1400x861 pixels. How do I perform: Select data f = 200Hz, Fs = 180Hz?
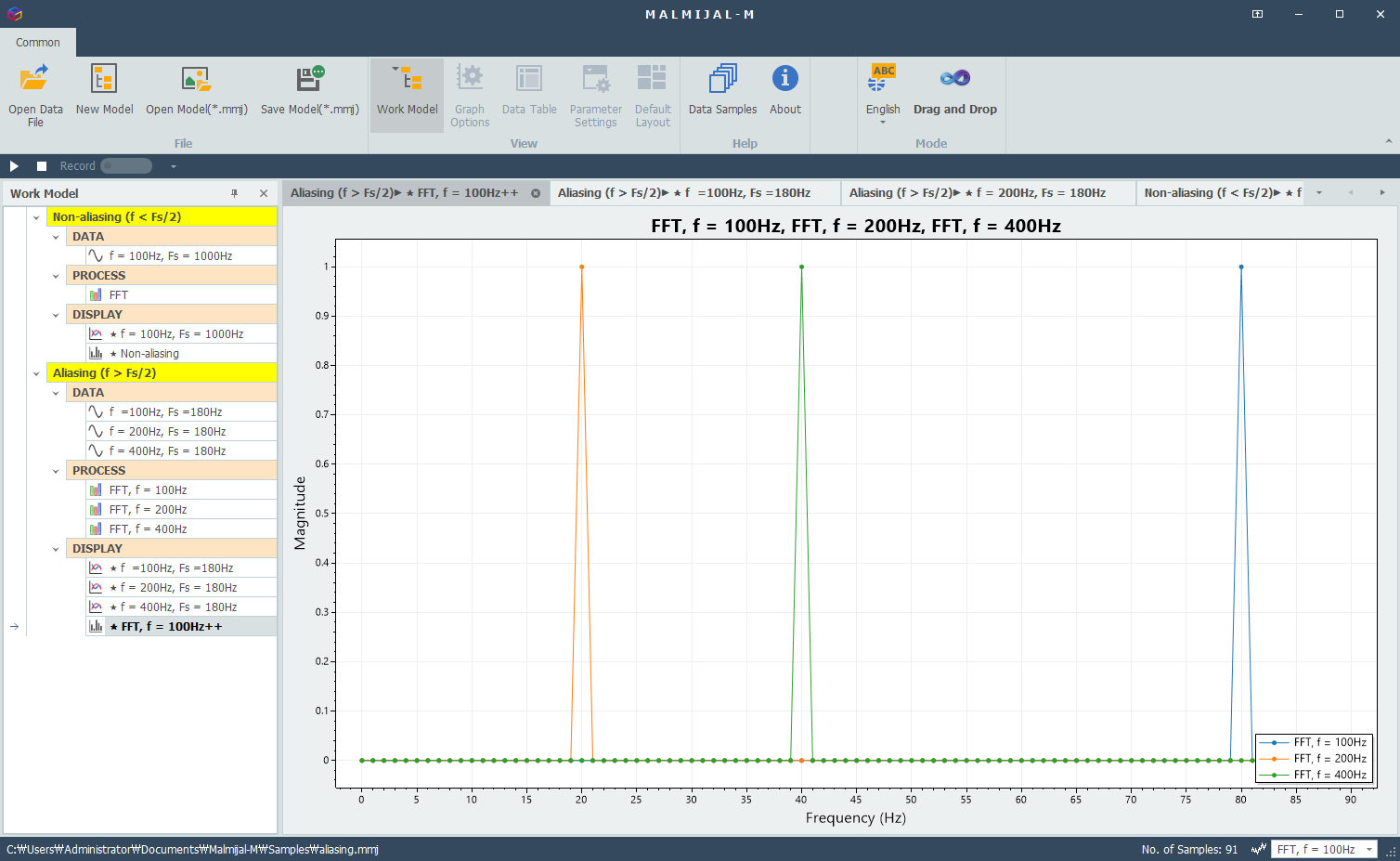tap(181, 431)
